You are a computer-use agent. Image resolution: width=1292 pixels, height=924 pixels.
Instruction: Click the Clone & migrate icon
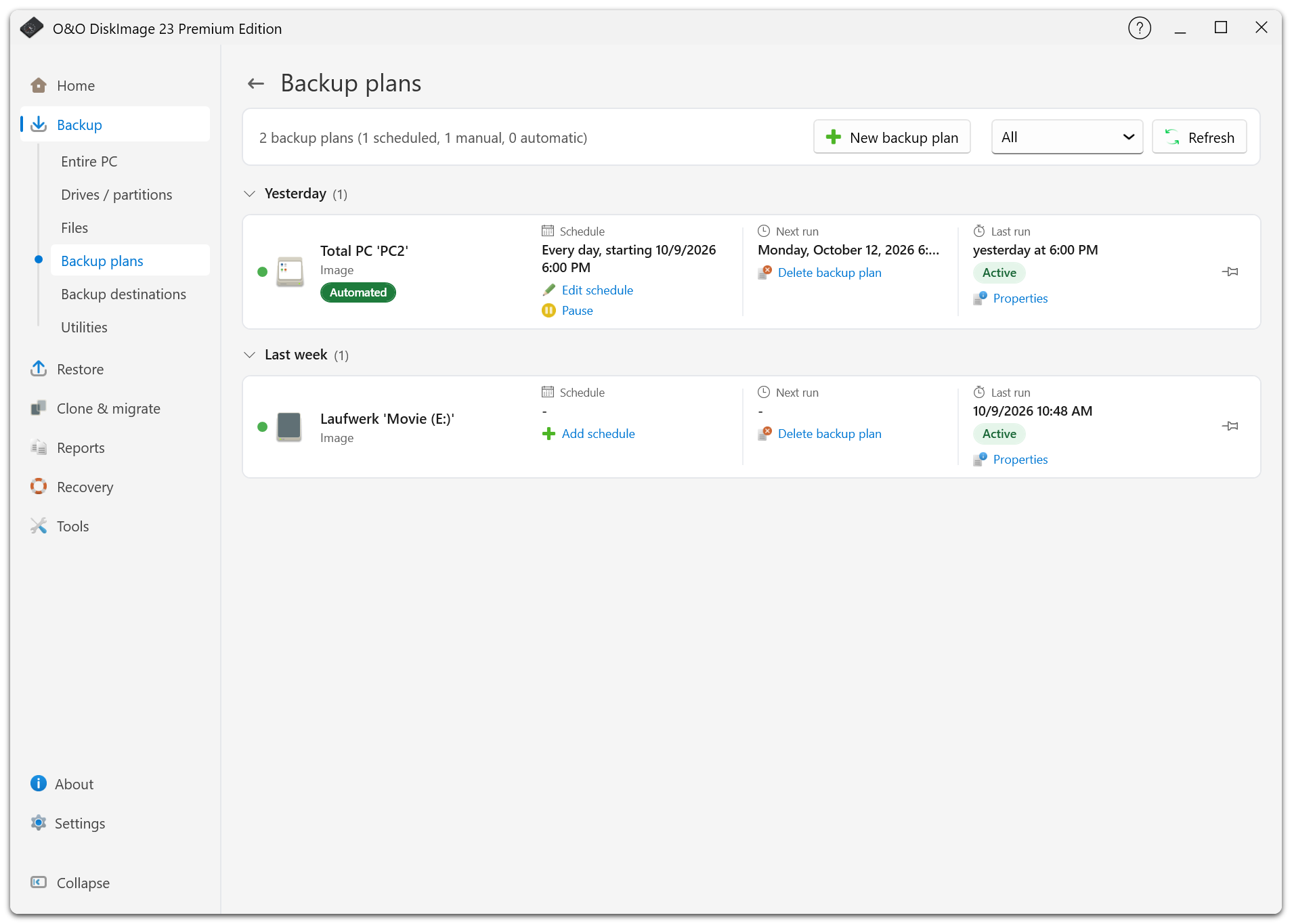pyautogui.click(x=39, y=408)
